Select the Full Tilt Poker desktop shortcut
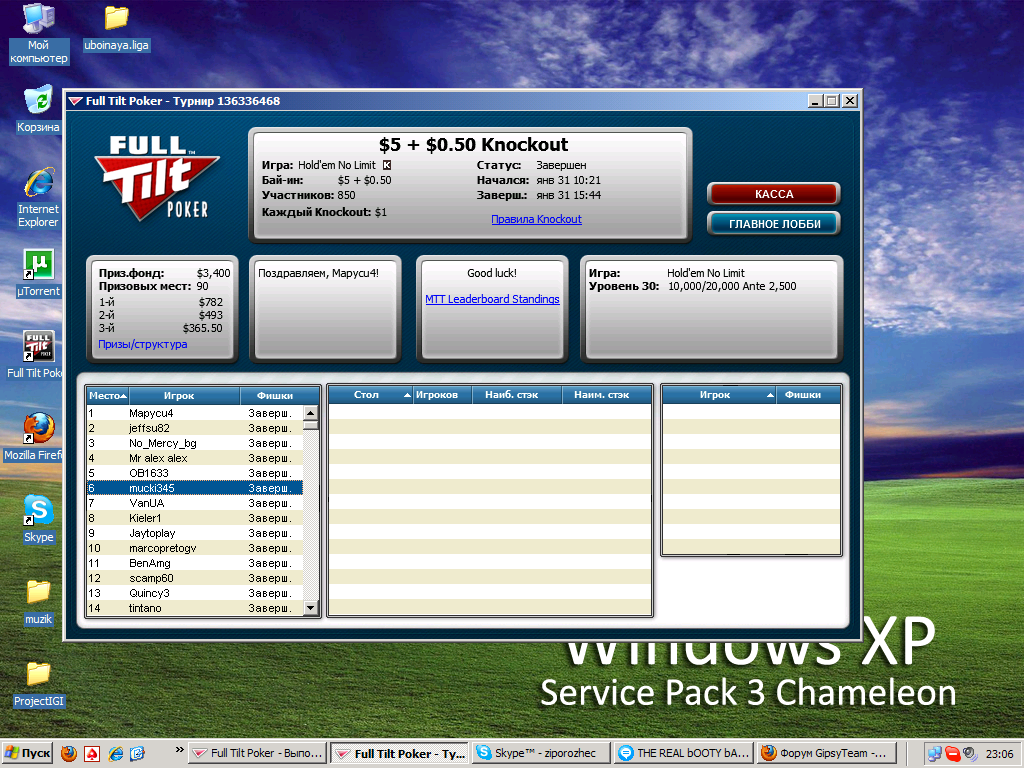 coord(35,354)
